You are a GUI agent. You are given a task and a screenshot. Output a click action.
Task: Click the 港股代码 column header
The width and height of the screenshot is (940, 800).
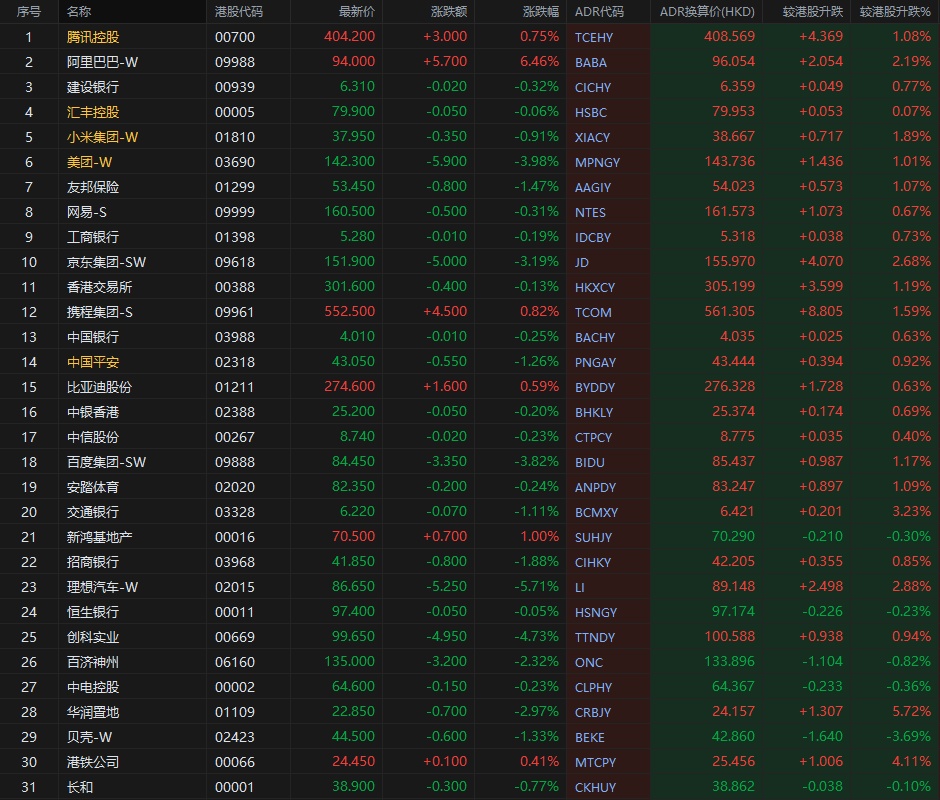(239, 11)
